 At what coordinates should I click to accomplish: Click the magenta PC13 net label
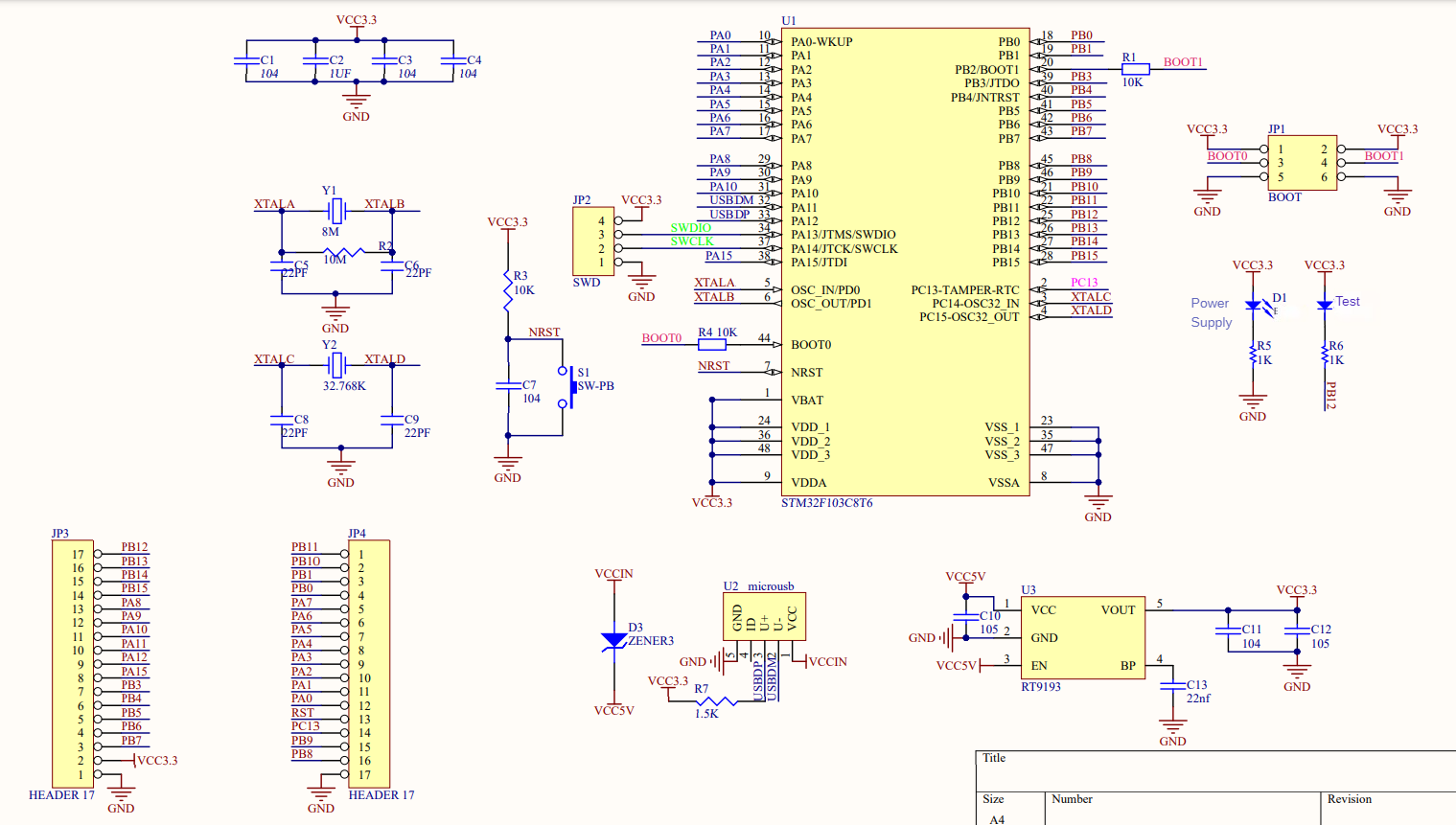1084,283
